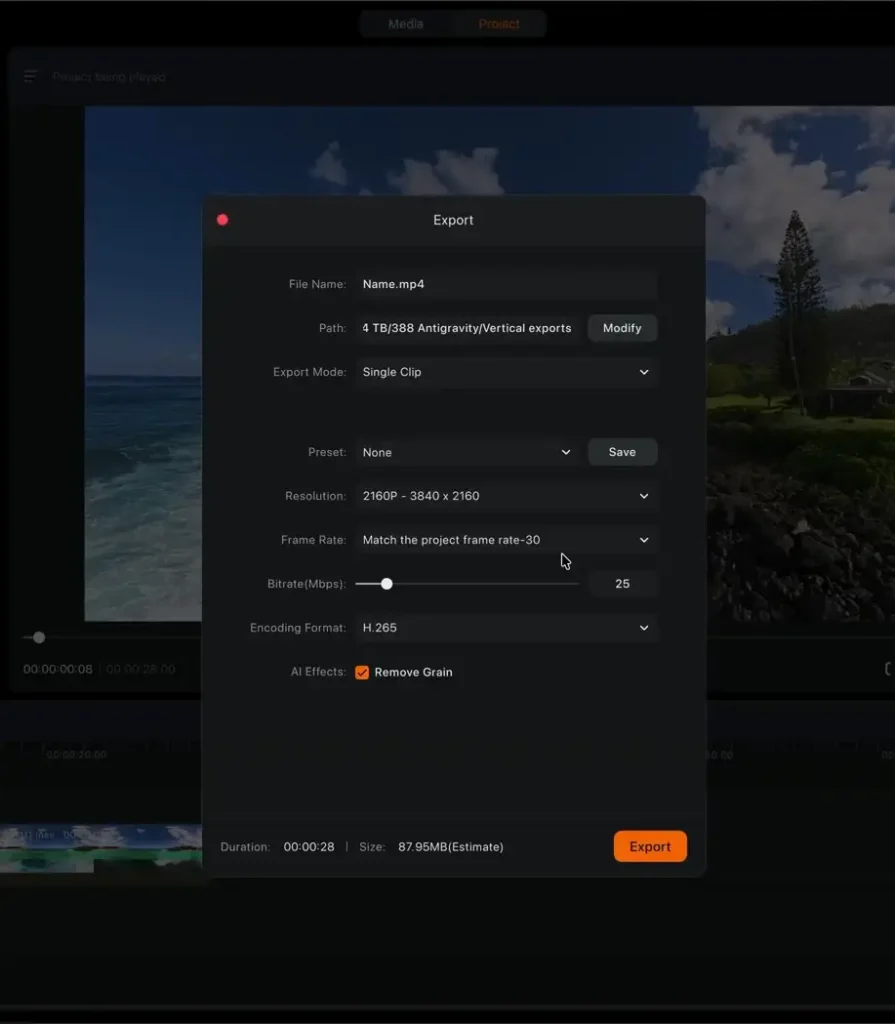Expand the Frame Rate dropdown
Image resolution: width=895 pixels, height=1024 pixels.
pos(506,540)
